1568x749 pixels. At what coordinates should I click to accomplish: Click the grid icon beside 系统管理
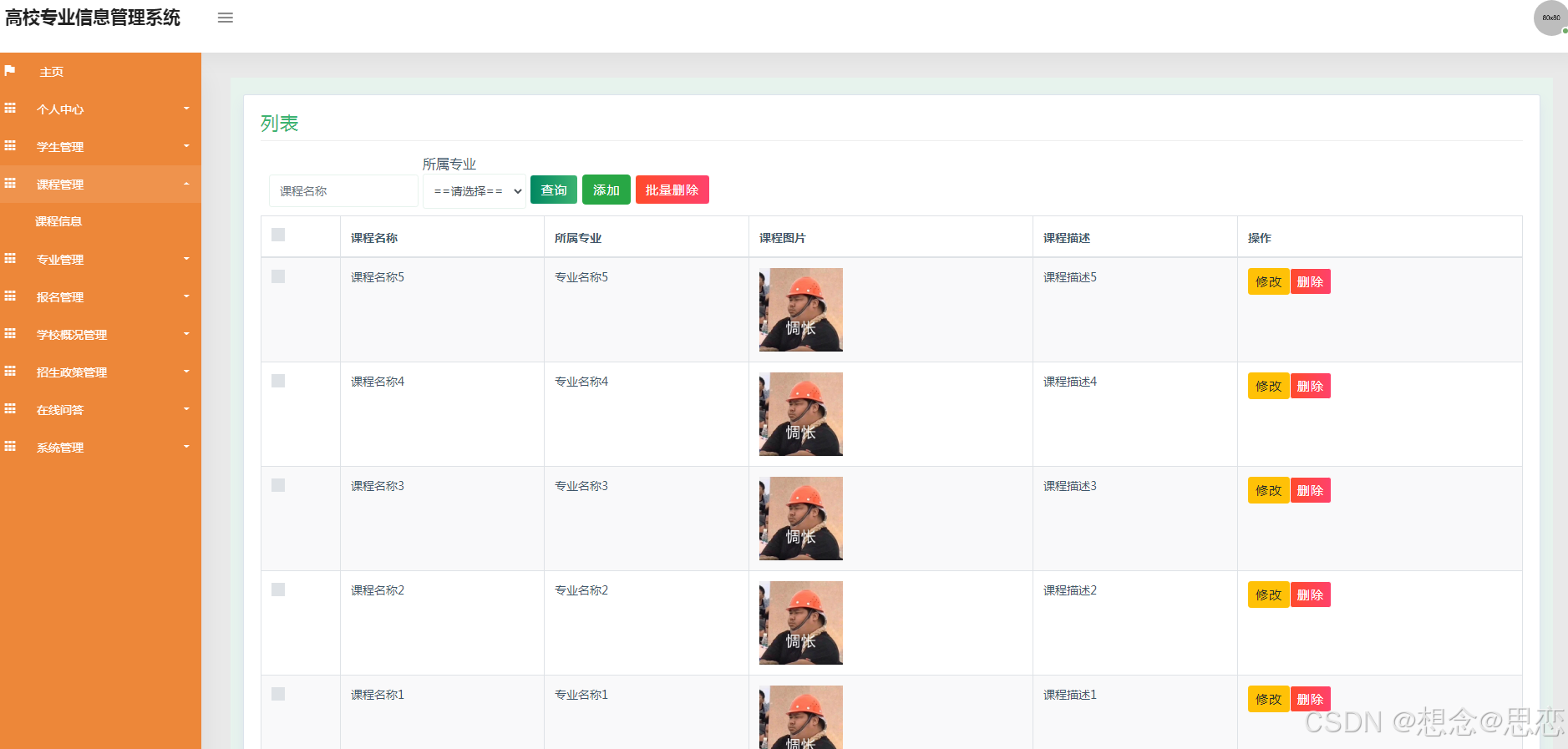pyautogui.click(x=10, y=447)
